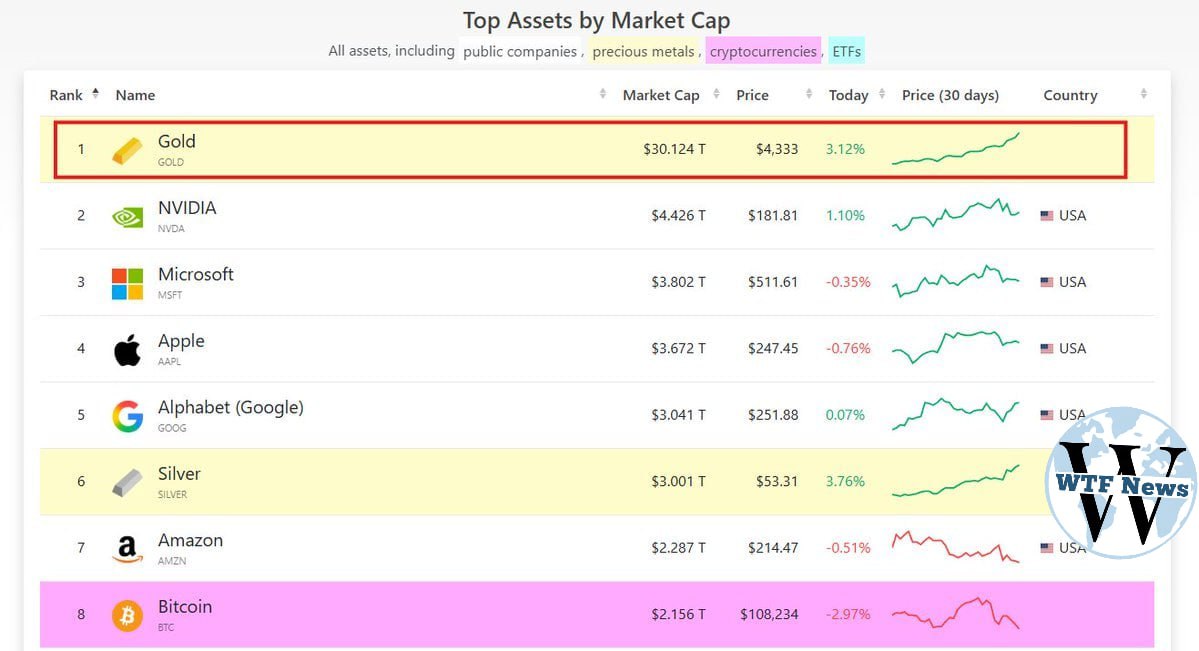
Task: Click the Apple logo icon
Action: (x=127, y=350)
